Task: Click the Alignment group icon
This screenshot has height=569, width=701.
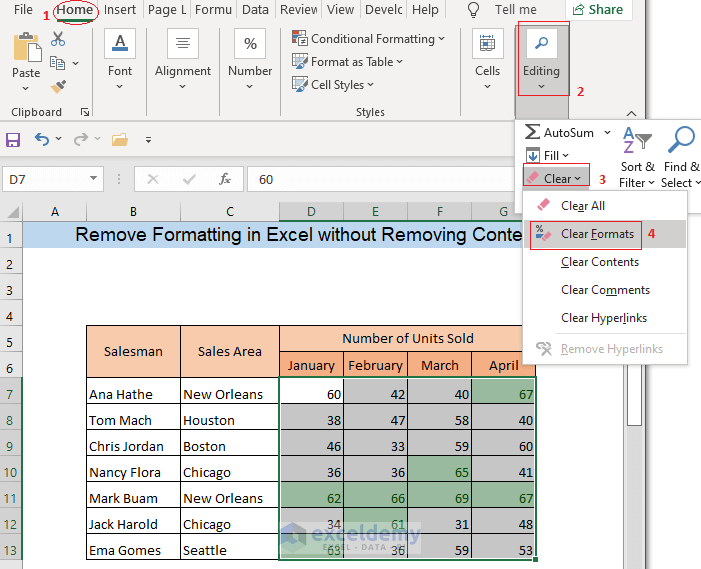Action: point(182,43)
